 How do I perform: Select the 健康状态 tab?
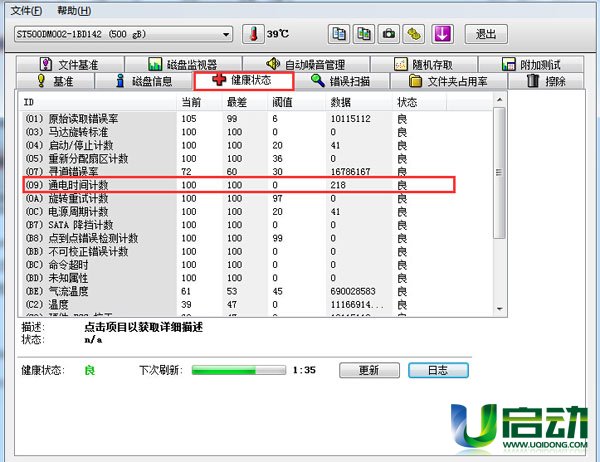243,81
